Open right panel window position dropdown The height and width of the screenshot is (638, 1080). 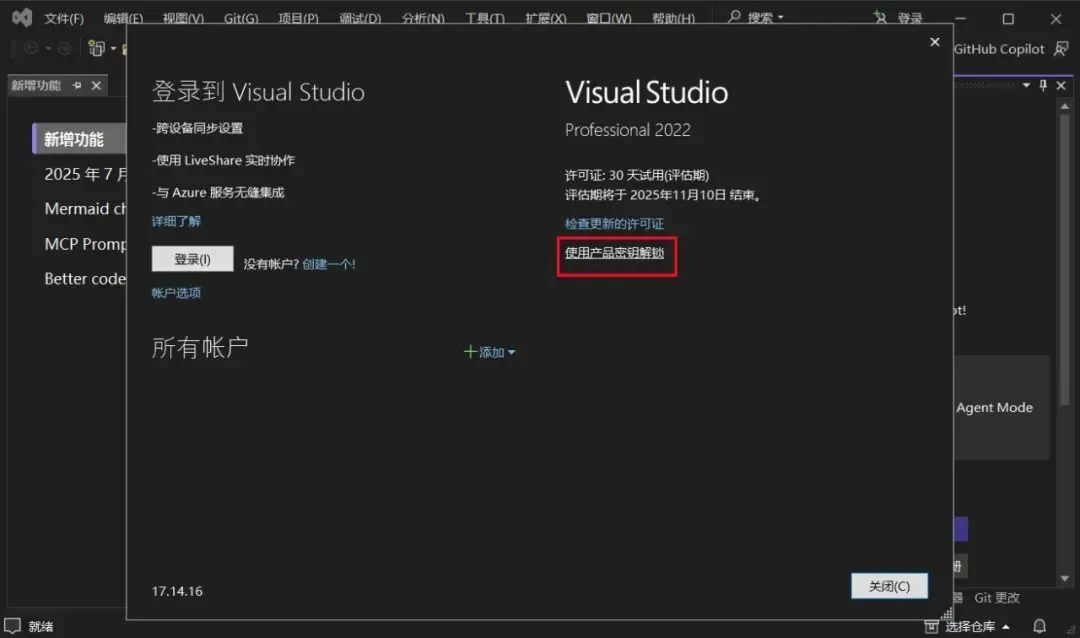[x=1026, y=85]
